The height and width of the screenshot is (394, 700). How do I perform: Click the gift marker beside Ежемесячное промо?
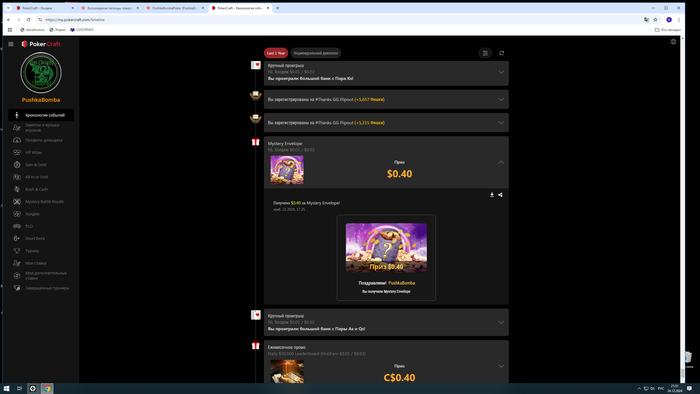255,345
